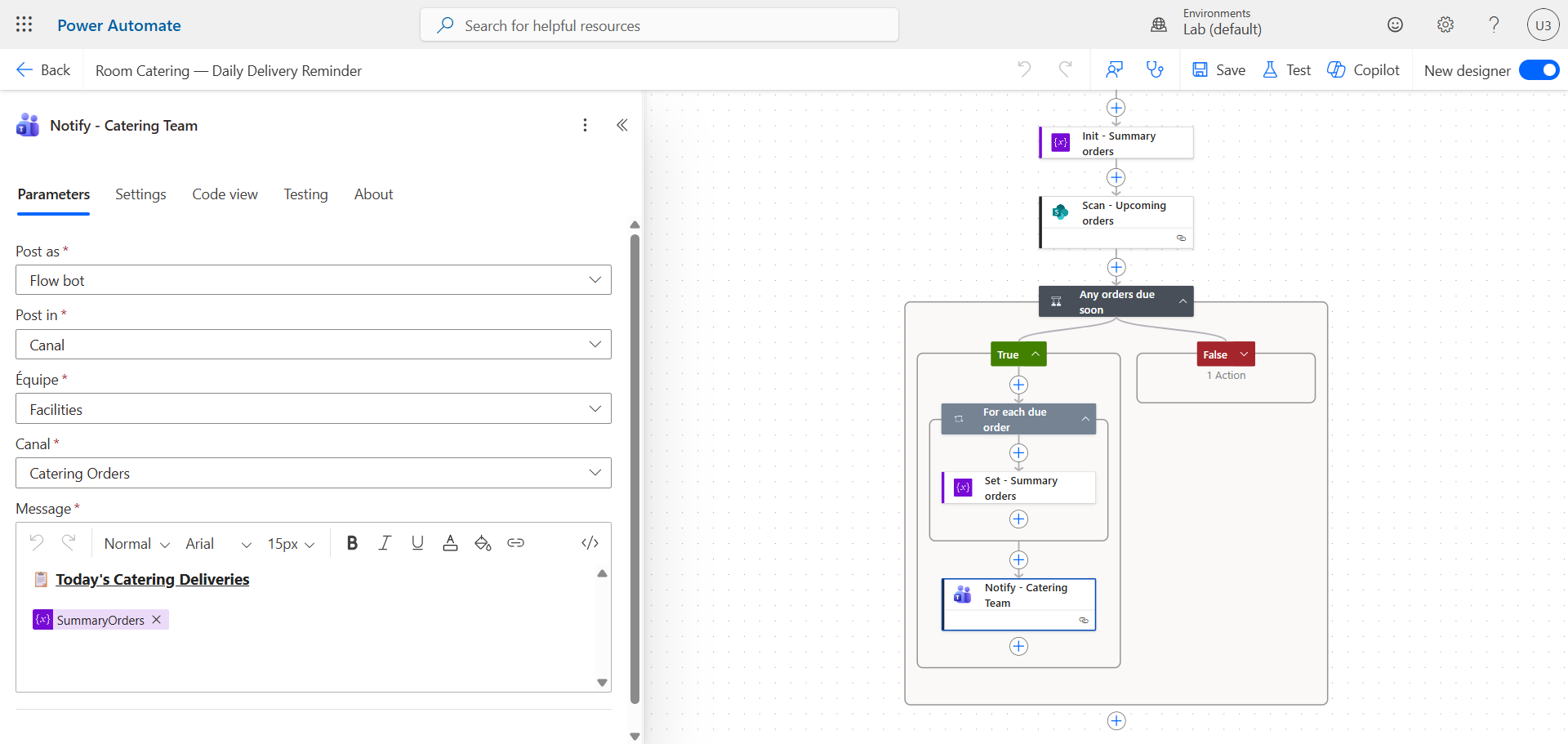Collapse the Any orders due soon condition
The image size is (1568, 744).
pyautogui.click(x=1183, y=301)
